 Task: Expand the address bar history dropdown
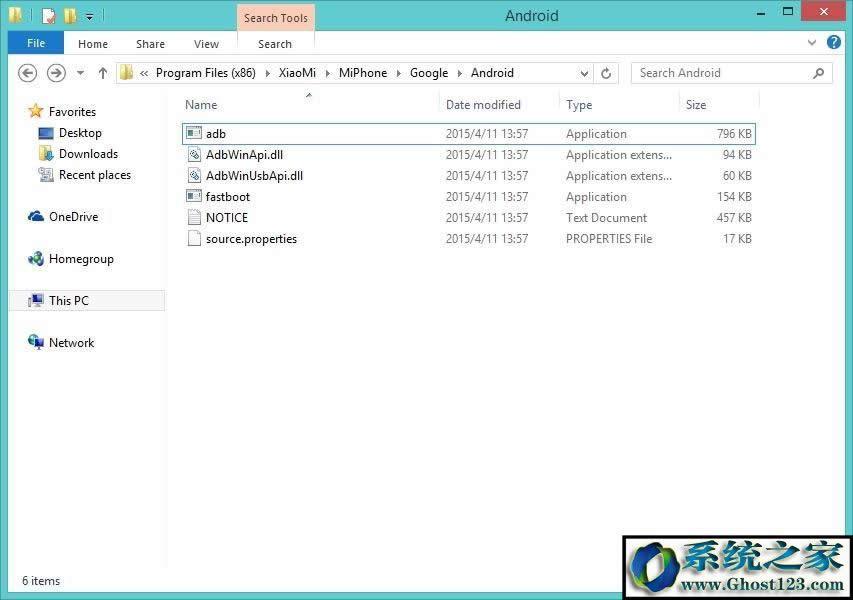(x=585, y=73)
